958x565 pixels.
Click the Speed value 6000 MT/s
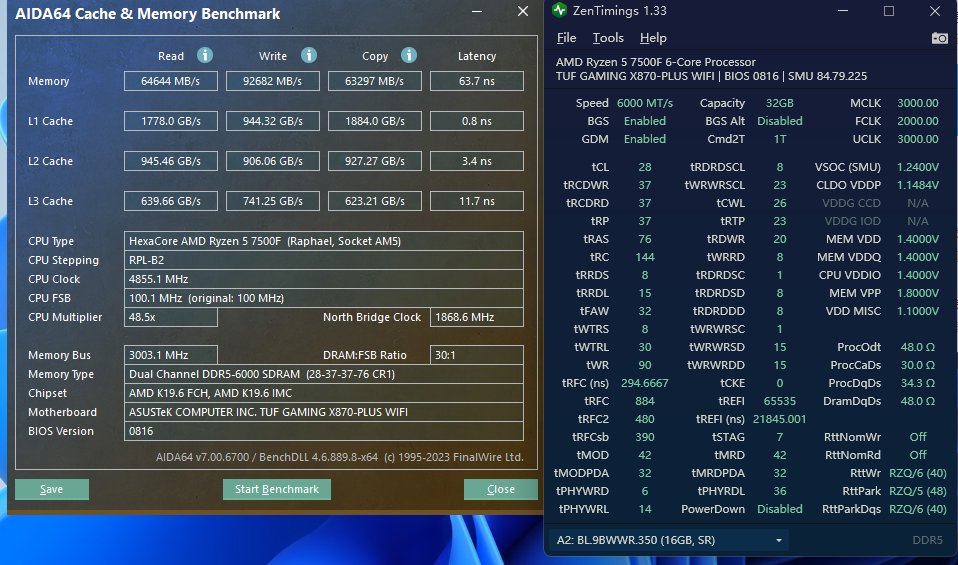coord(645,103)
